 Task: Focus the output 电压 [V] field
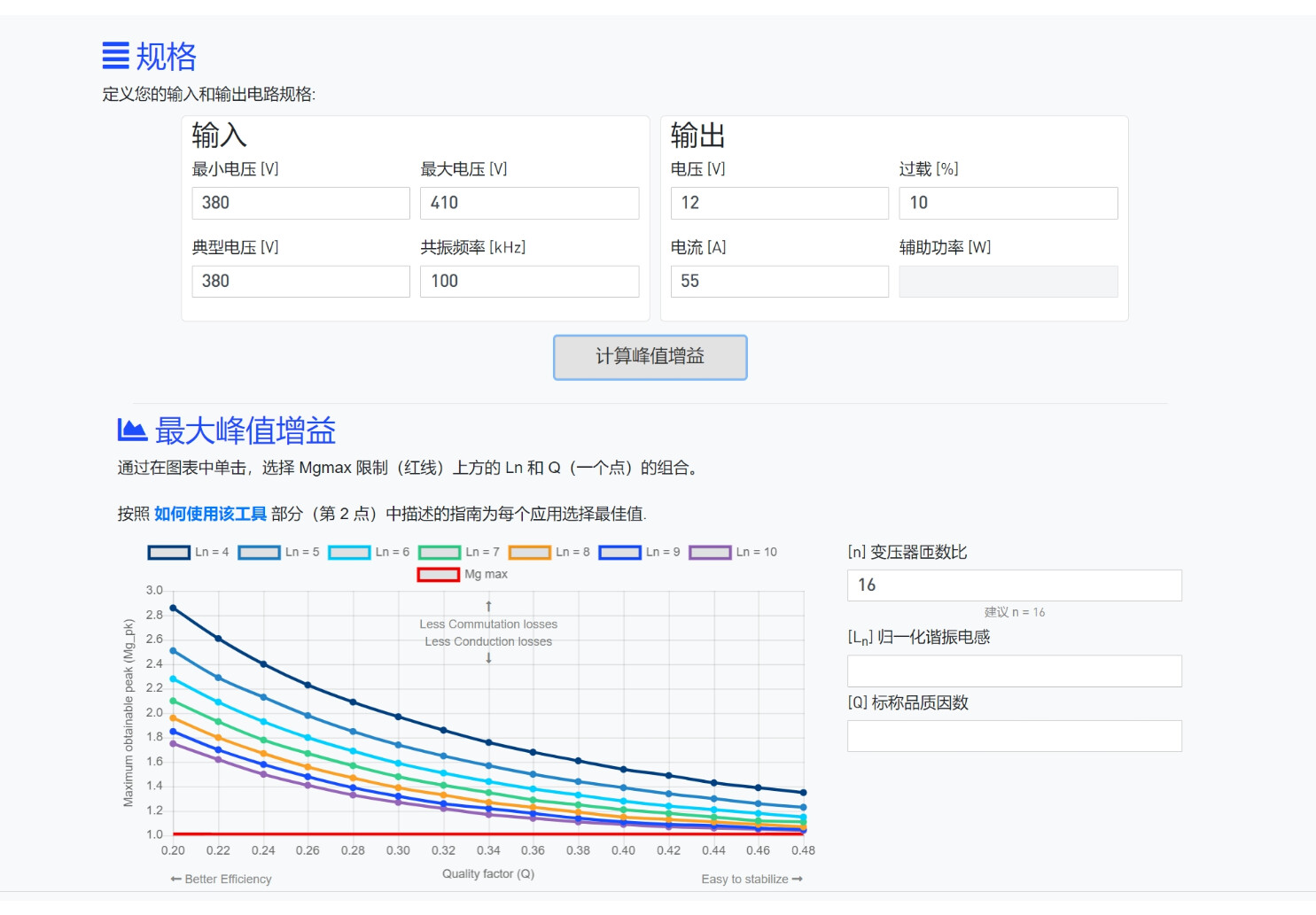click(780, 203)
